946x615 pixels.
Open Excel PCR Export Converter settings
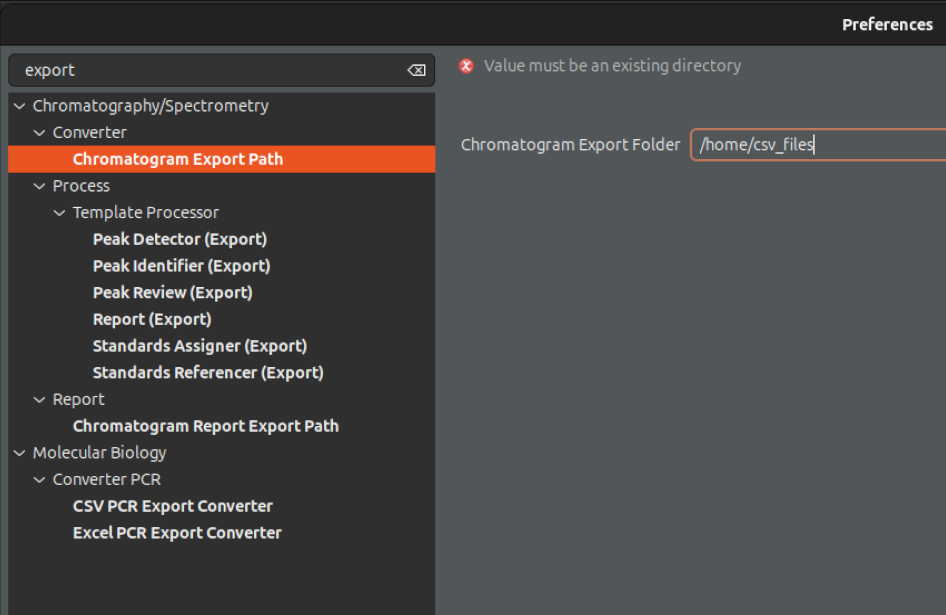(177, 533)
